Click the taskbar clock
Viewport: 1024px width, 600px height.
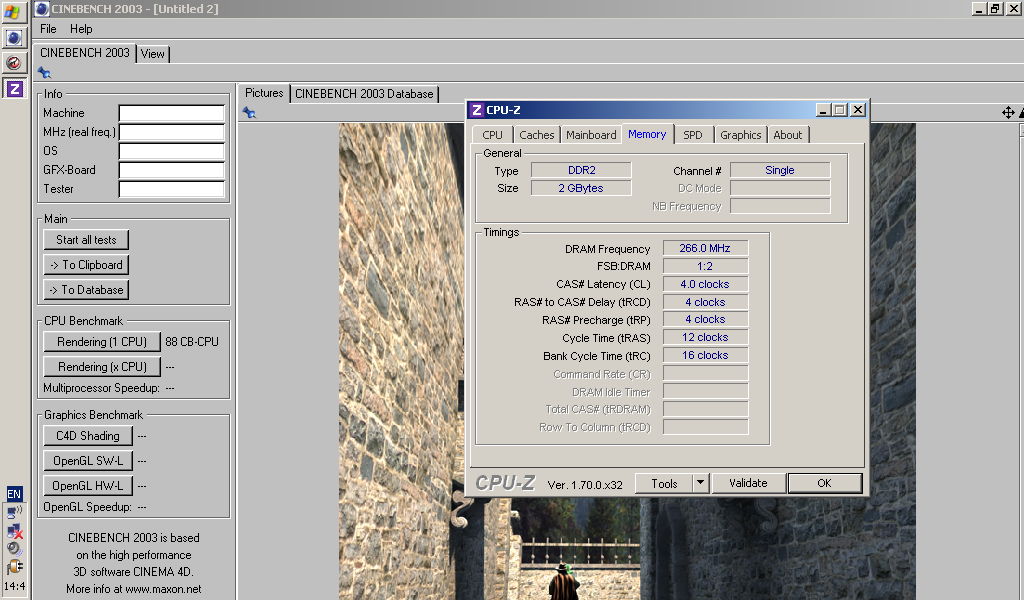pos(14,586)
